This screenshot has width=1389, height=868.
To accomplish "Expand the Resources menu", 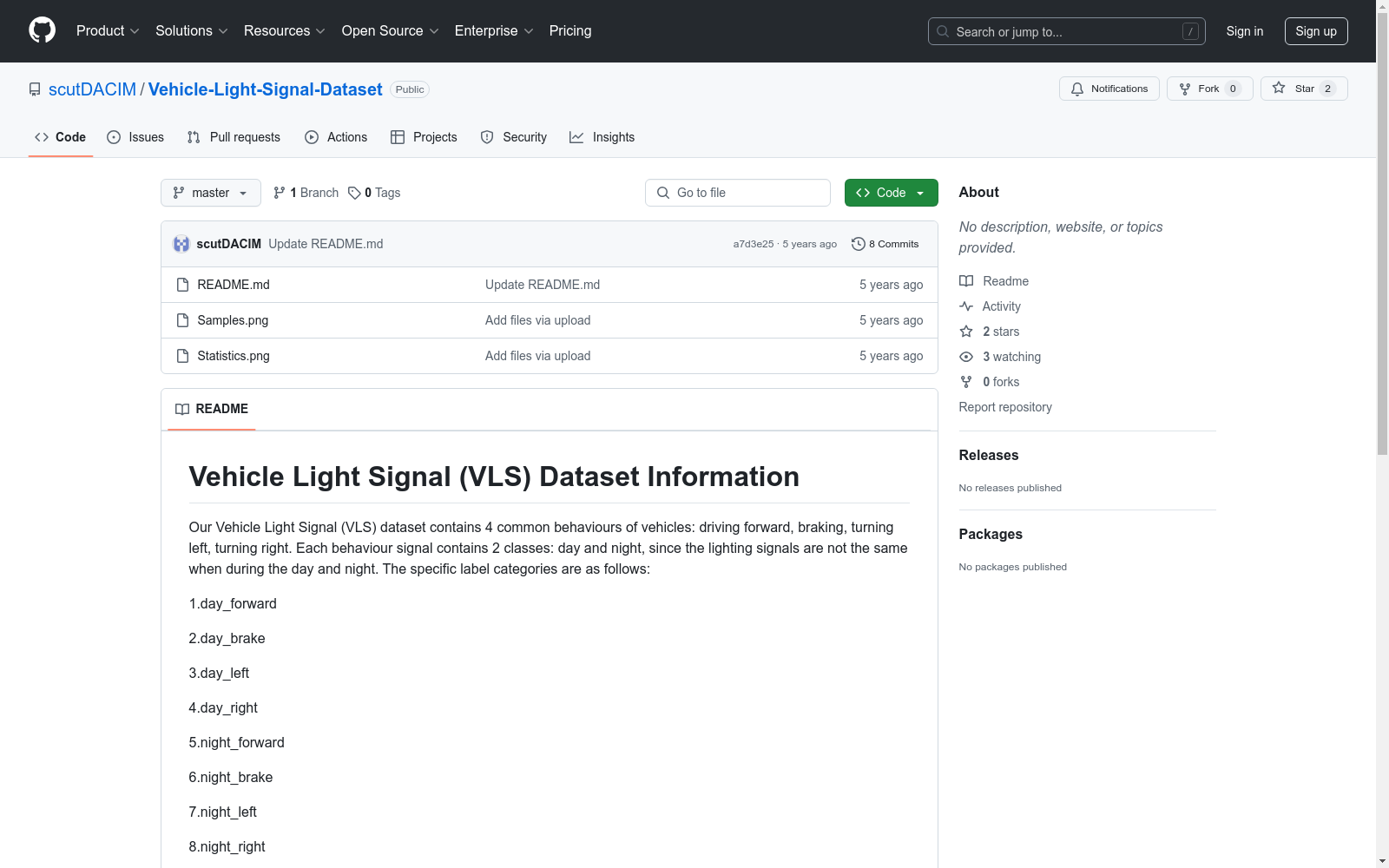I will coord(285,31).
